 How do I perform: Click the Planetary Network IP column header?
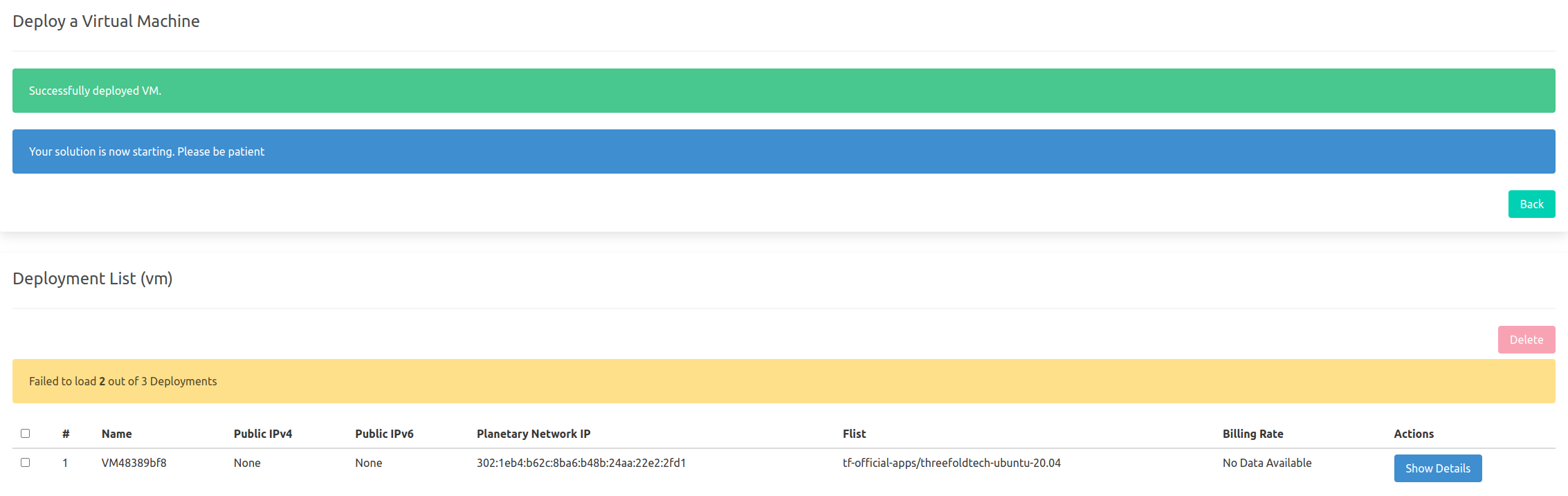coord(533,434)
